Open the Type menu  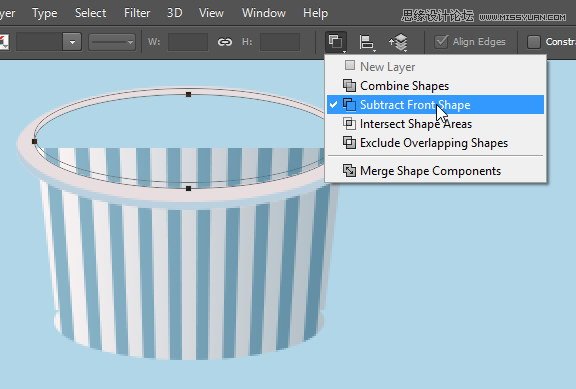44,13
